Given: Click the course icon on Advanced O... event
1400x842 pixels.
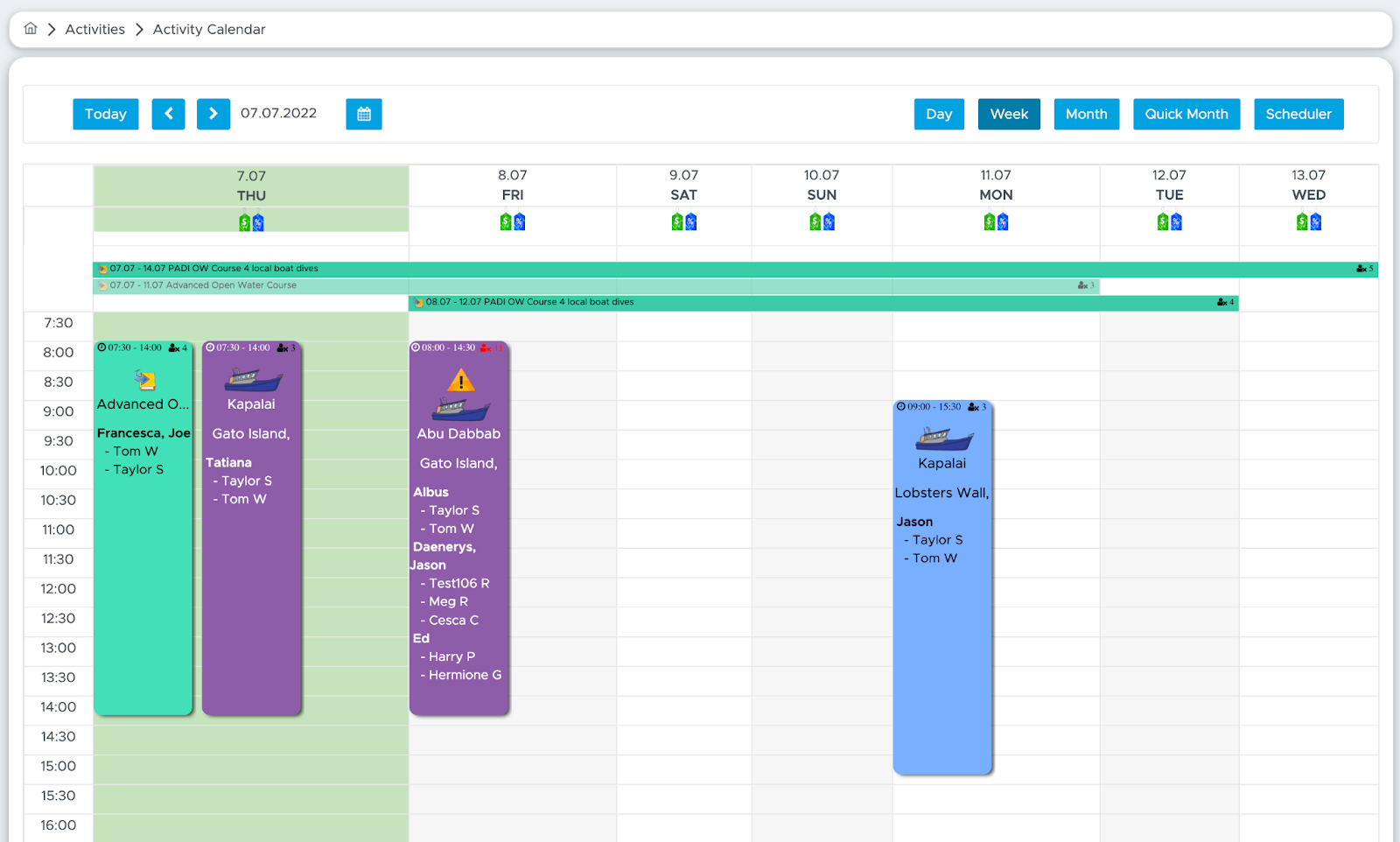Looking at the screenshot, I should point(145,380).
